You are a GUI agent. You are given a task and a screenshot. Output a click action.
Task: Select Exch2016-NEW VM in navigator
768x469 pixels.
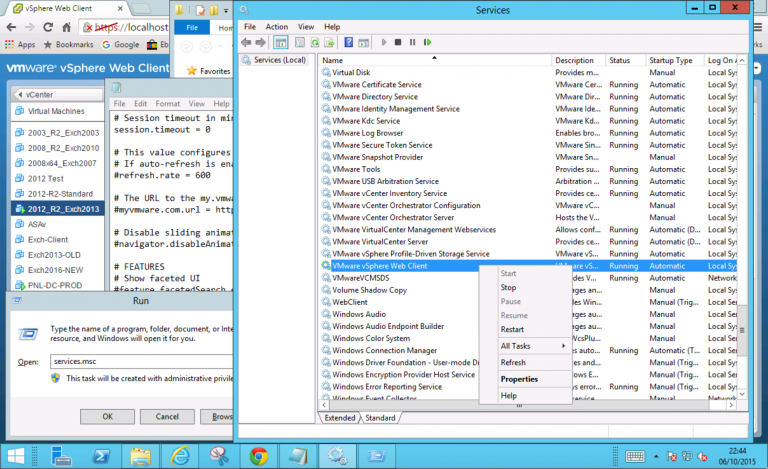point(57,270)
